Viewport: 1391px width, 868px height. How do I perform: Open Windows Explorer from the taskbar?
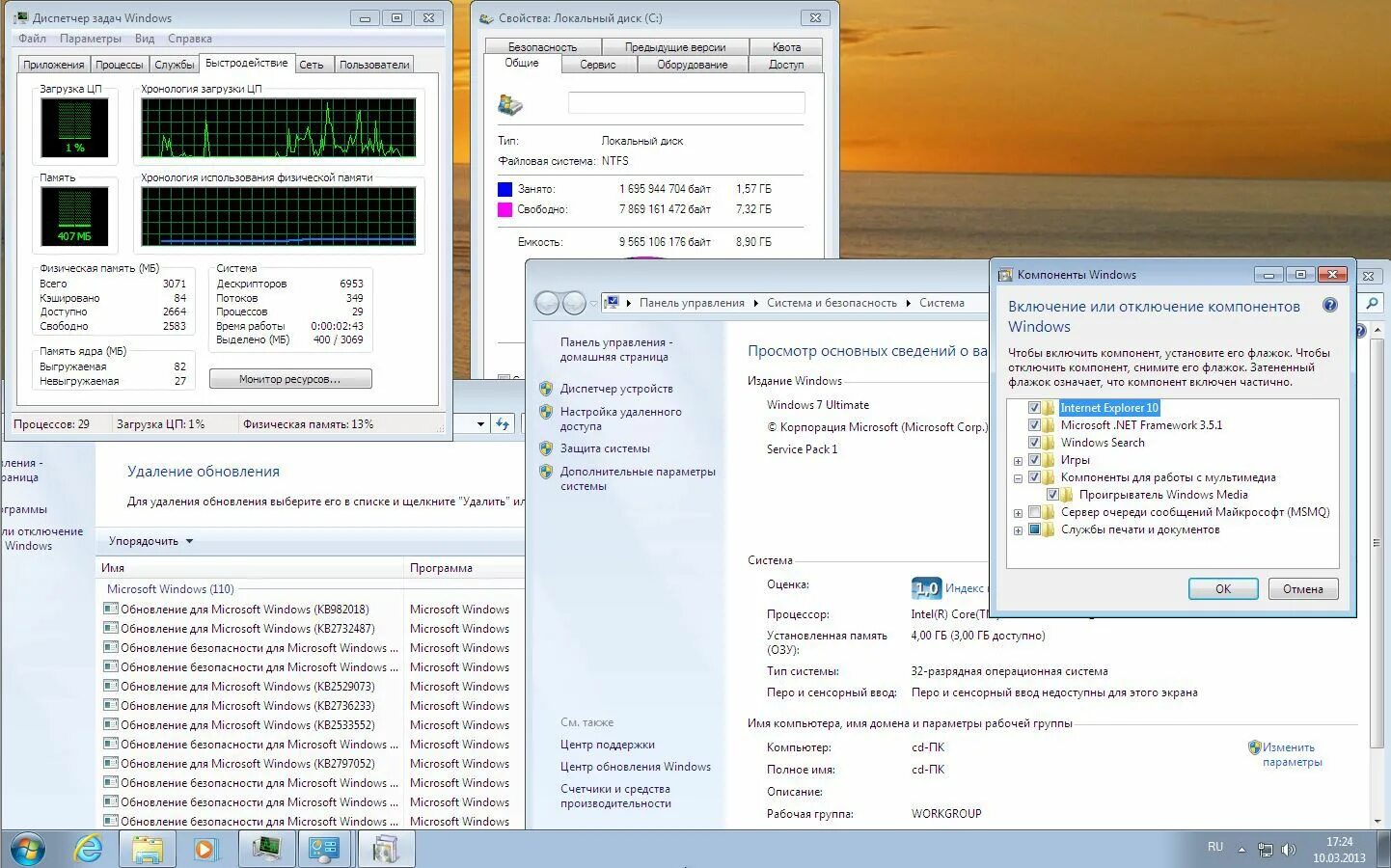tap(148, 849)
